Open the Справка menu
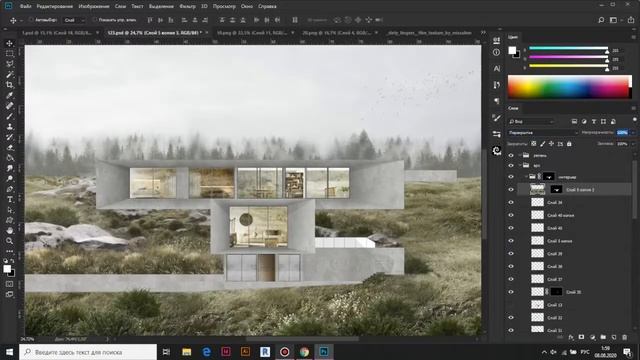 pos(267,7)
